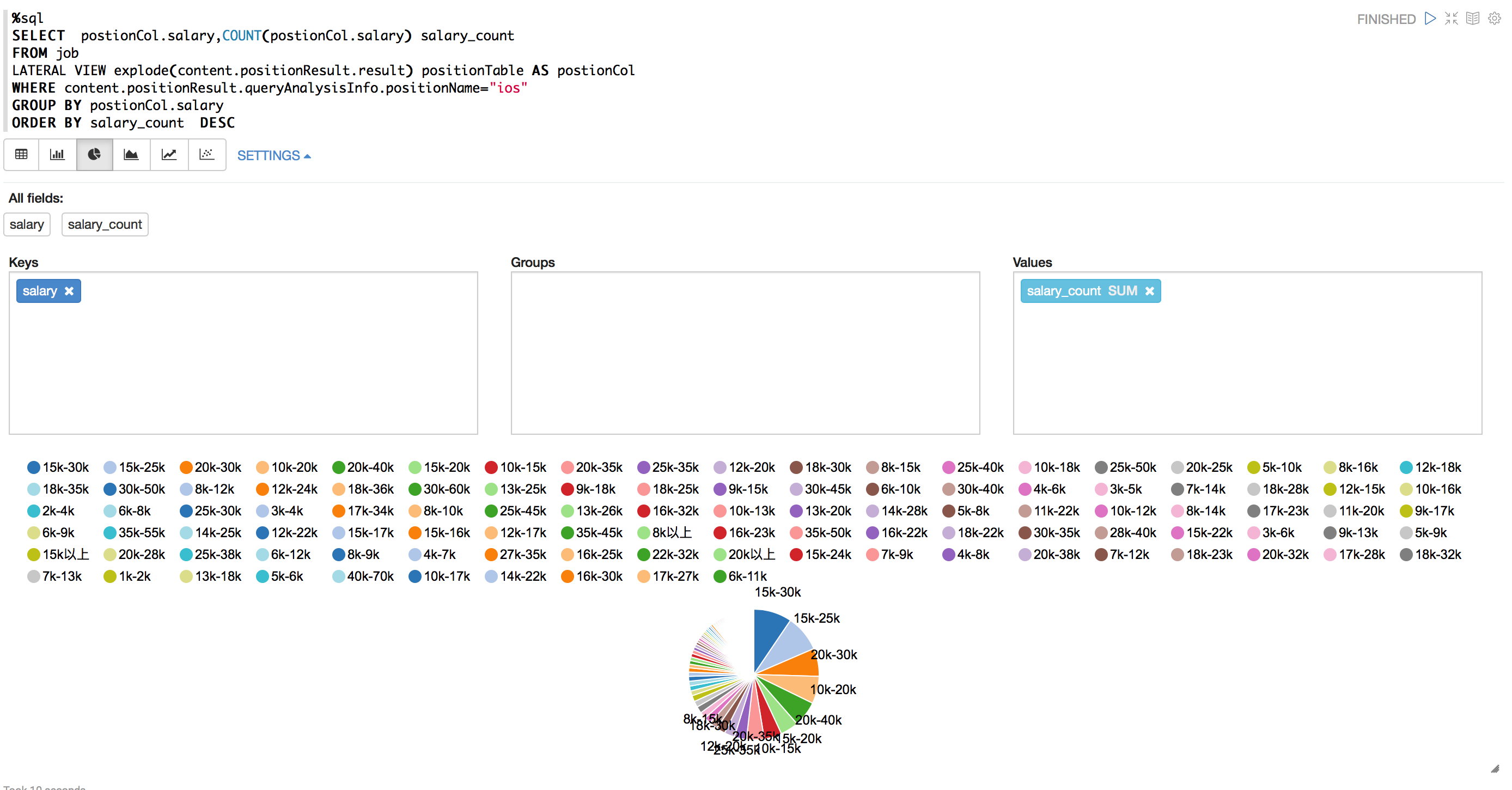Switch to bar chart view
The image size is (1512, 790).
[58, 155]
